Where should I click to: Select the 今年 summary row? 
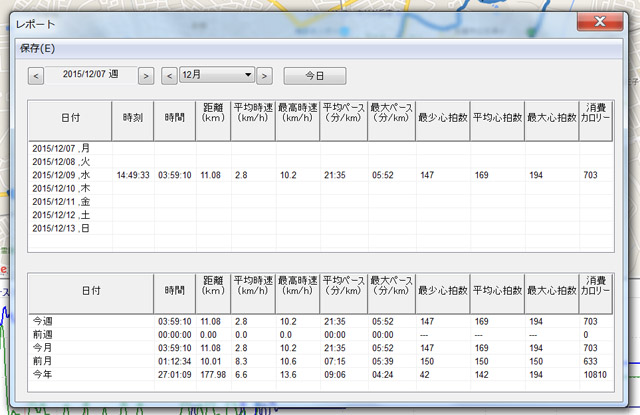[44, 373]
